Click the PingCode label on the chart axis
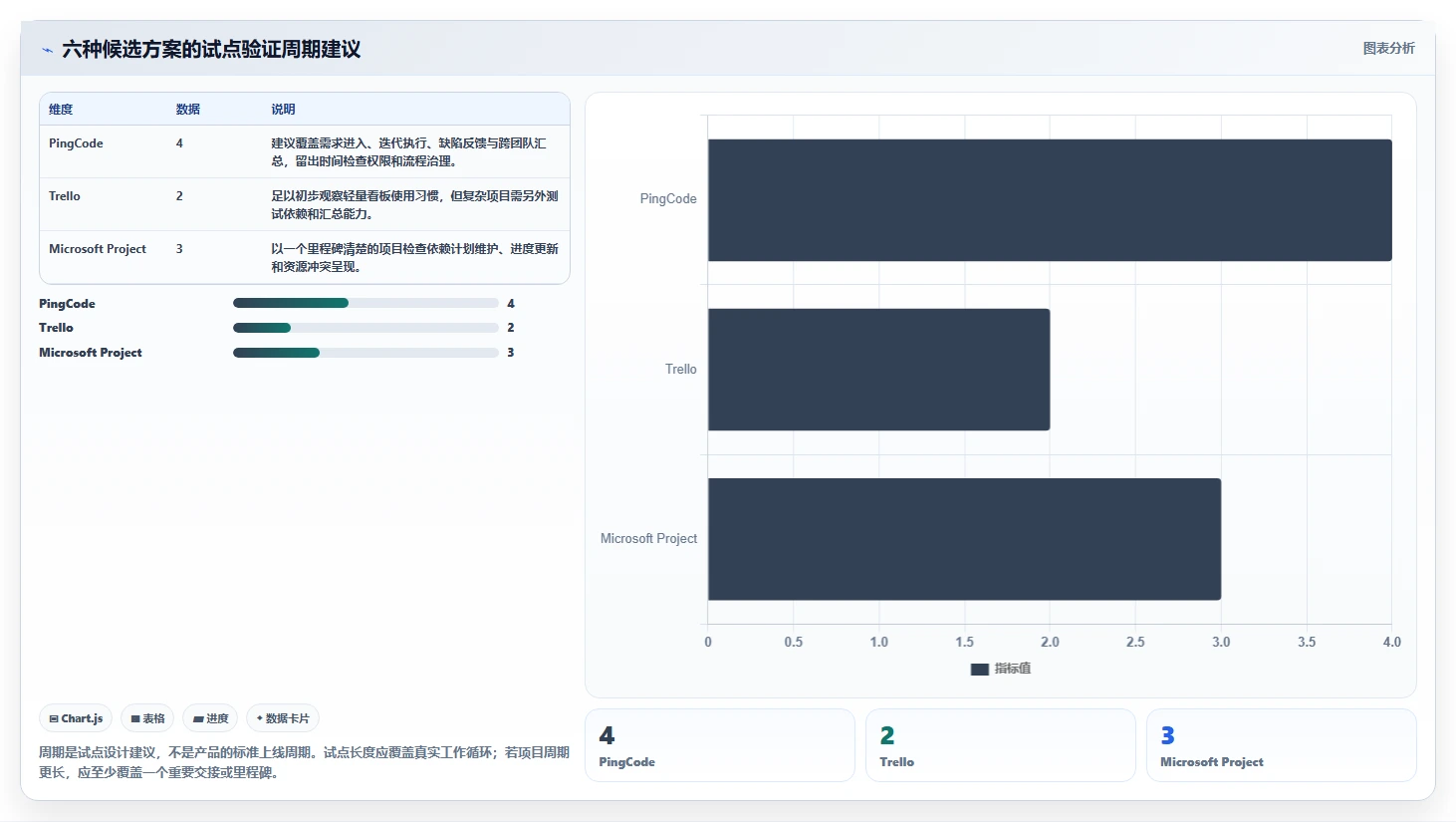The height and width of the screenshot is (822, 1456). 668,199
